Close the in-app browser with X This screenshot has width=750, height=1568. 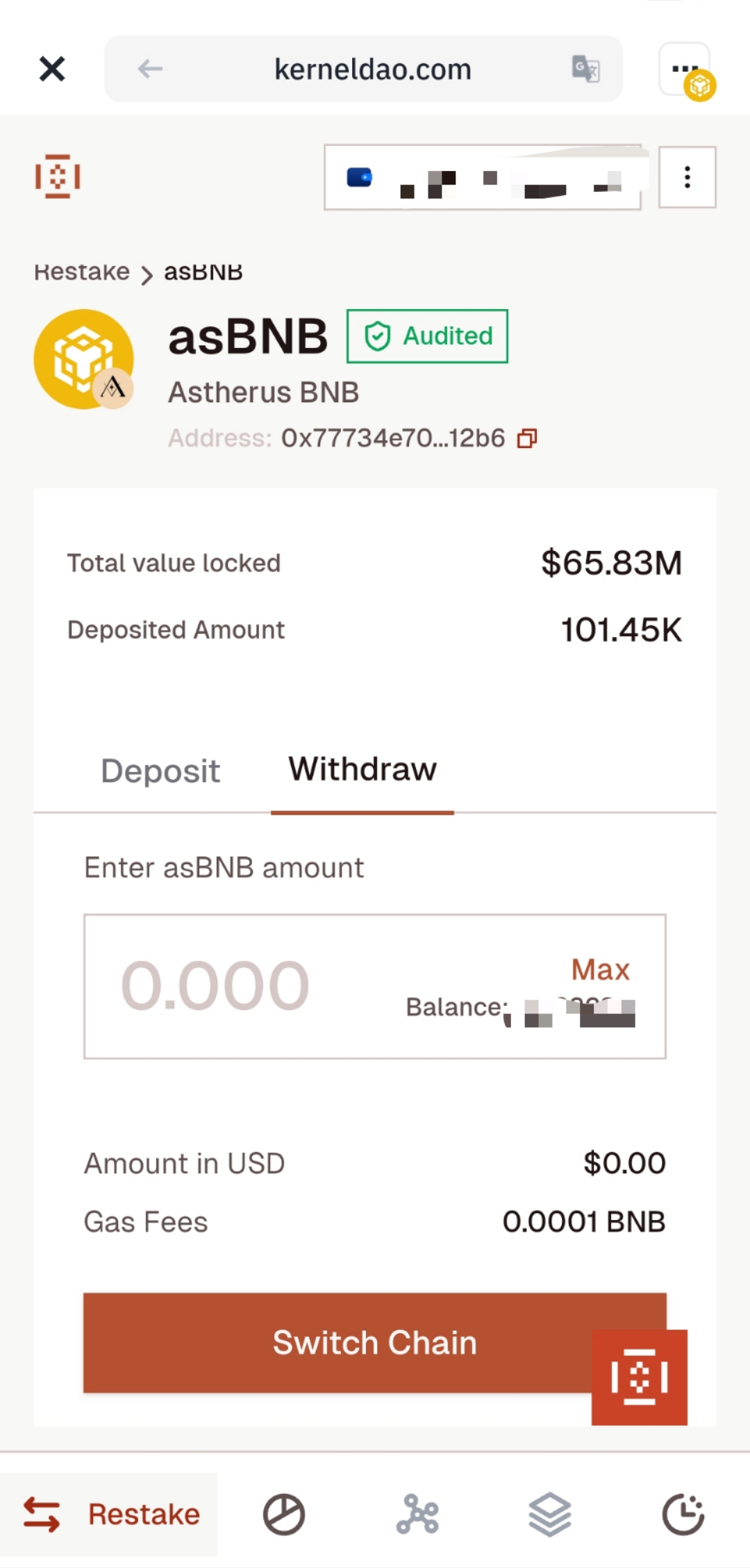tap(52, 69)
